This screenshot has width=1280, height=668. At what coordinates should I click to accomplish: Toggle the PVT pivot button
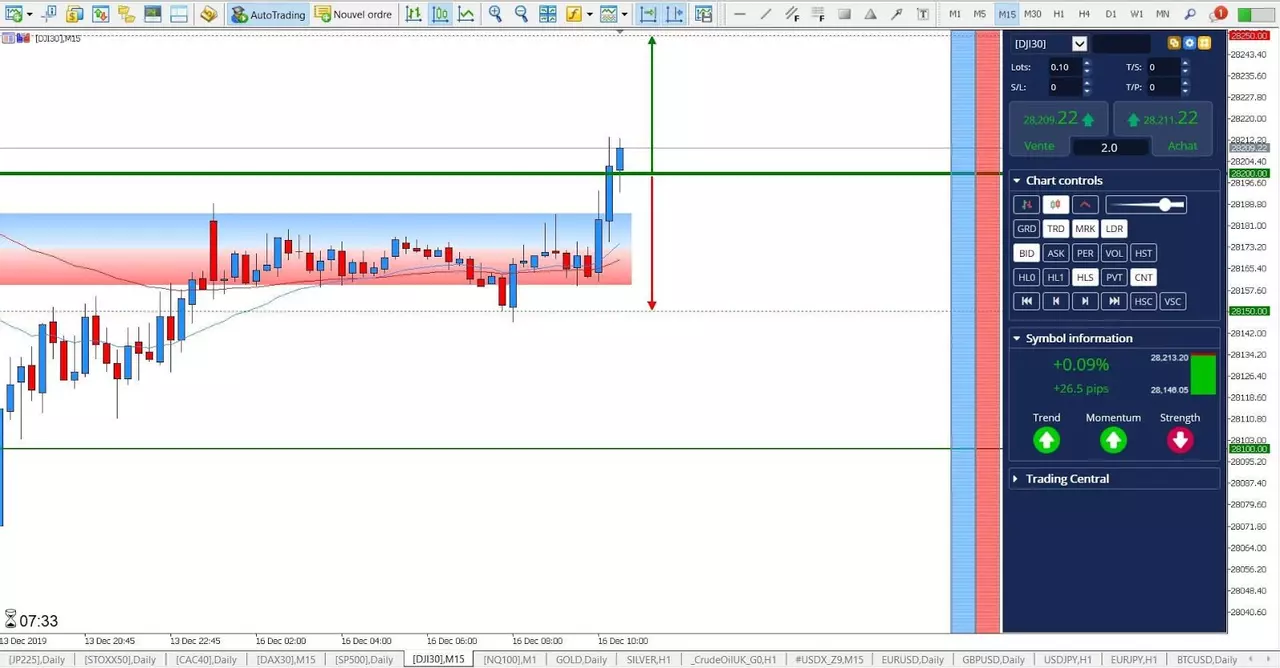(x=1114, y=278)
